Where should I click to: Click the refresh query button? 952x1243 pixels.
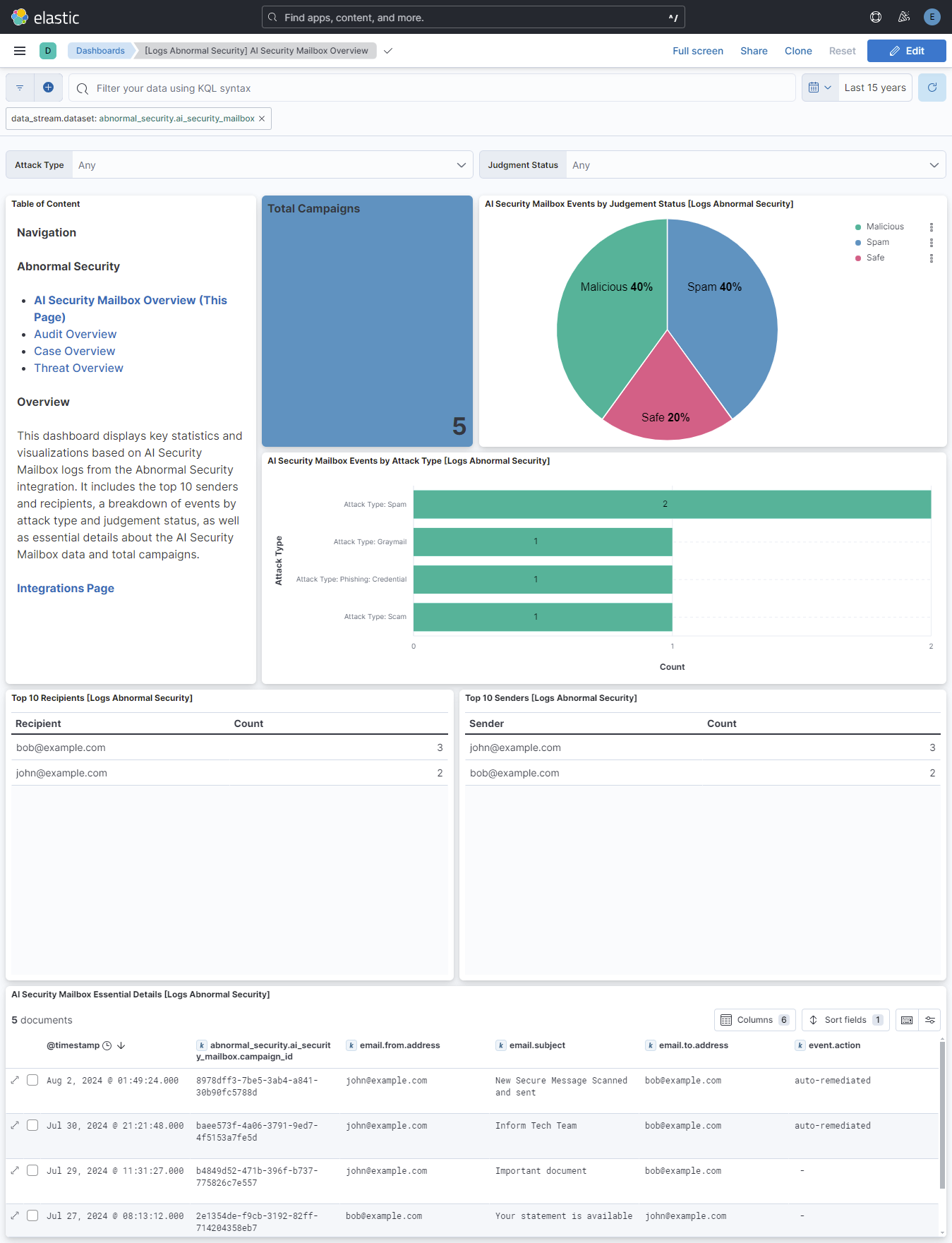point(932,88)
